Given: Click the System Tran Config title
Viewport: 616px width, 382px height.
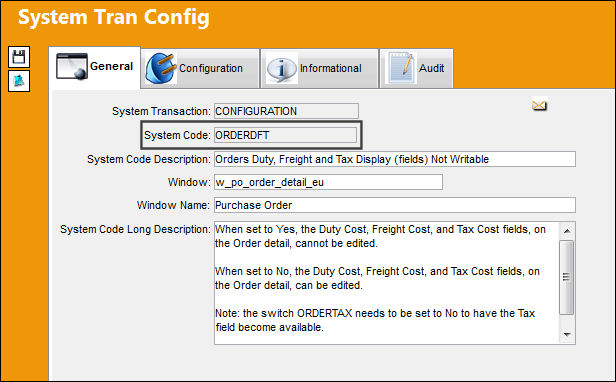Looking at the screenshot, I should 114,18.
